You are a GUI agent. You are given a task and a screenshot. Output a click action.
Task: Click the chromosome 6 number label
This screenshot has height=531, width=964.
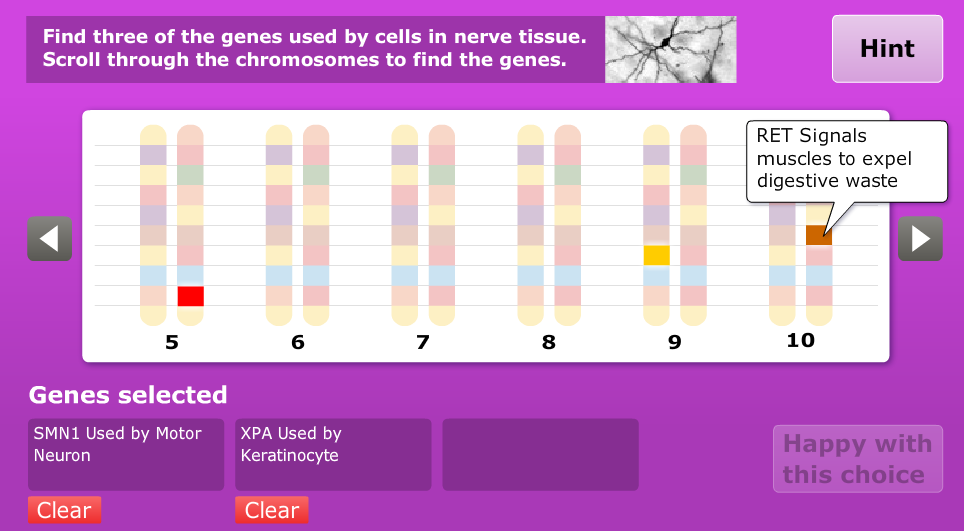pos(298,342)
